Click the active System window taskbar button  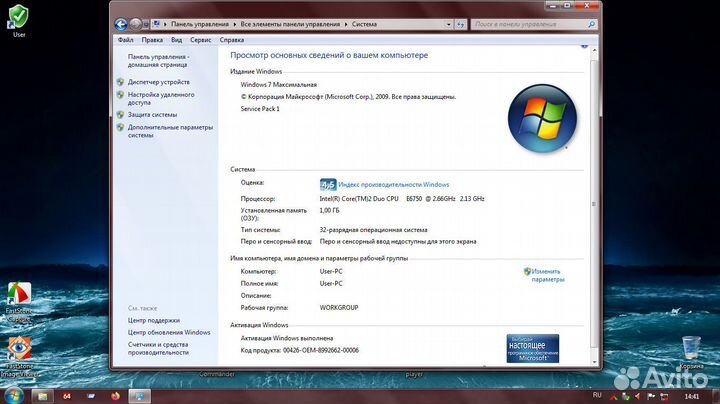tap(139, 396)
